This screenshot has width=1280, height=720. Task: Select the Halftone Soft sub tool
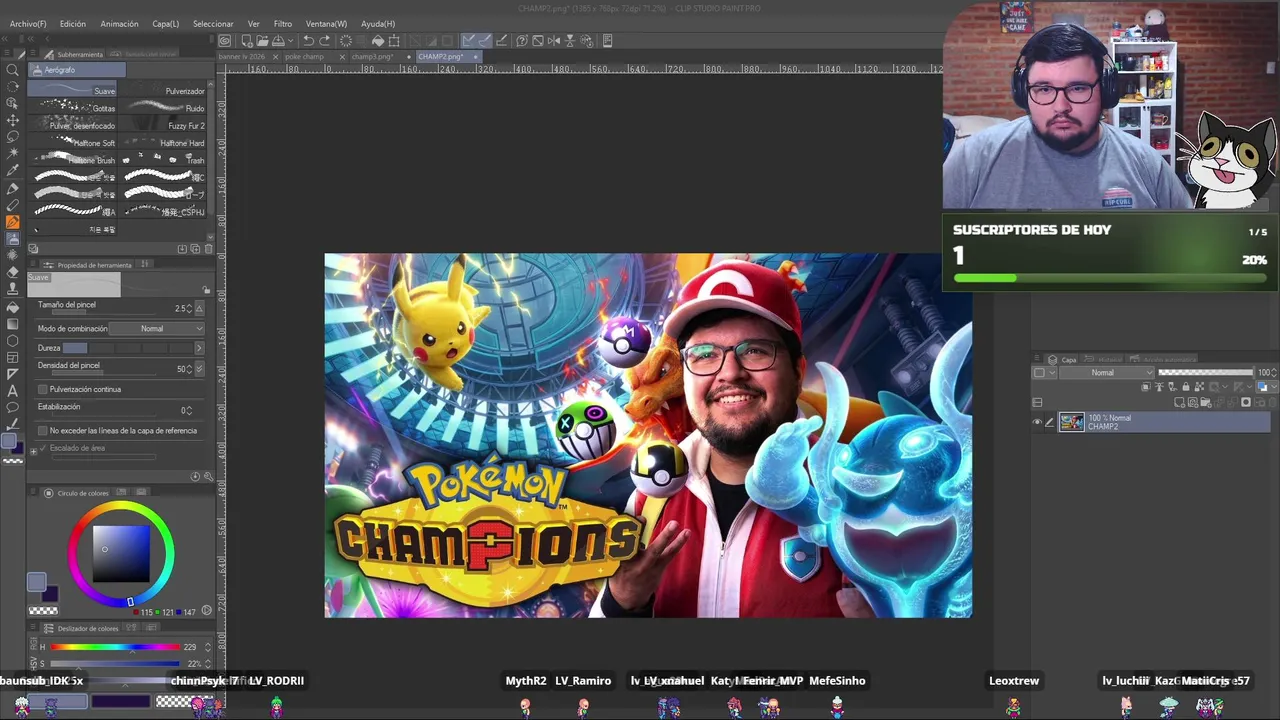[x=72, y=143]
